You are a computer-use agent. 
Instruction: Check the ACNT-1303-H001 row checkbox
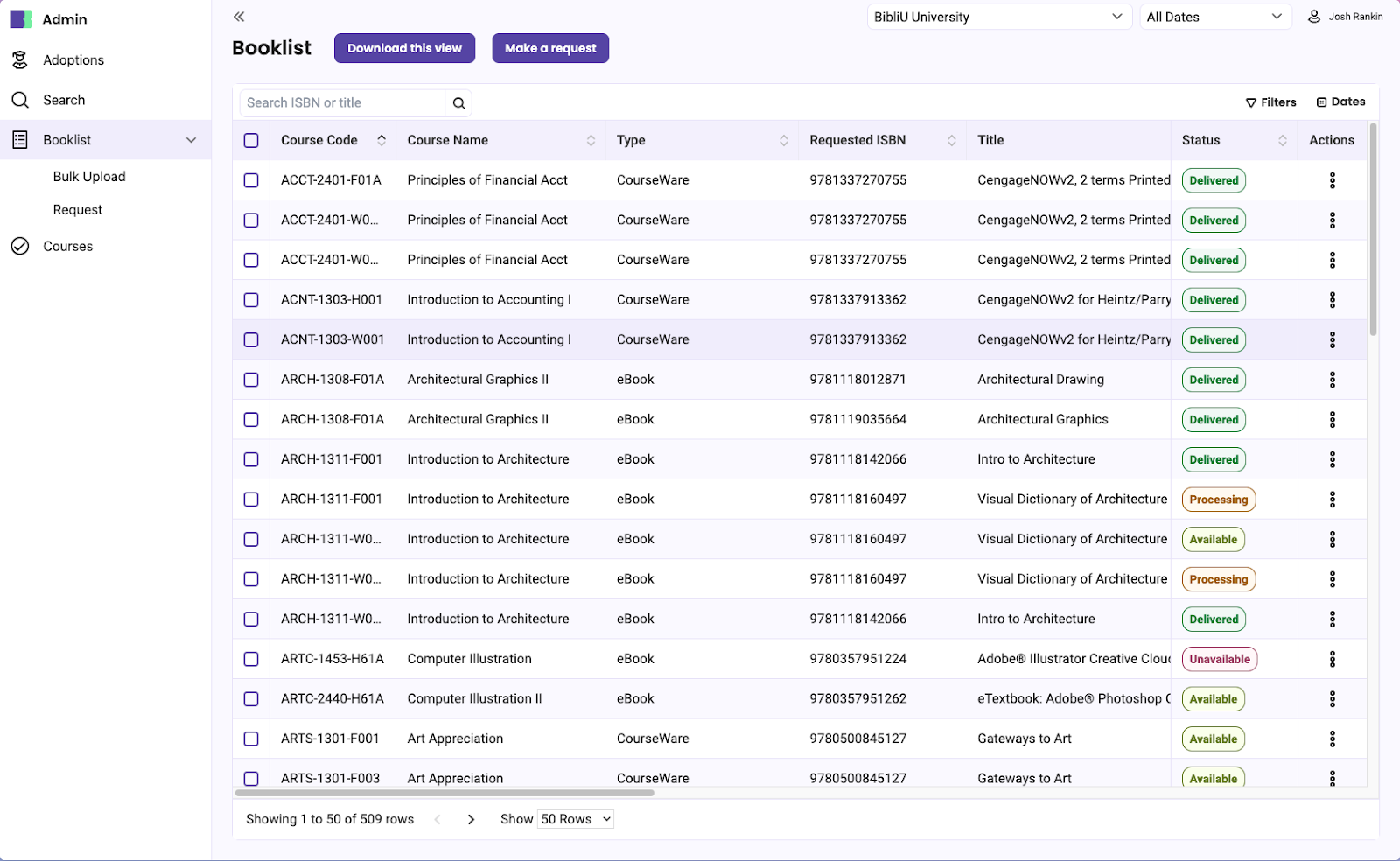pos(251,300)
